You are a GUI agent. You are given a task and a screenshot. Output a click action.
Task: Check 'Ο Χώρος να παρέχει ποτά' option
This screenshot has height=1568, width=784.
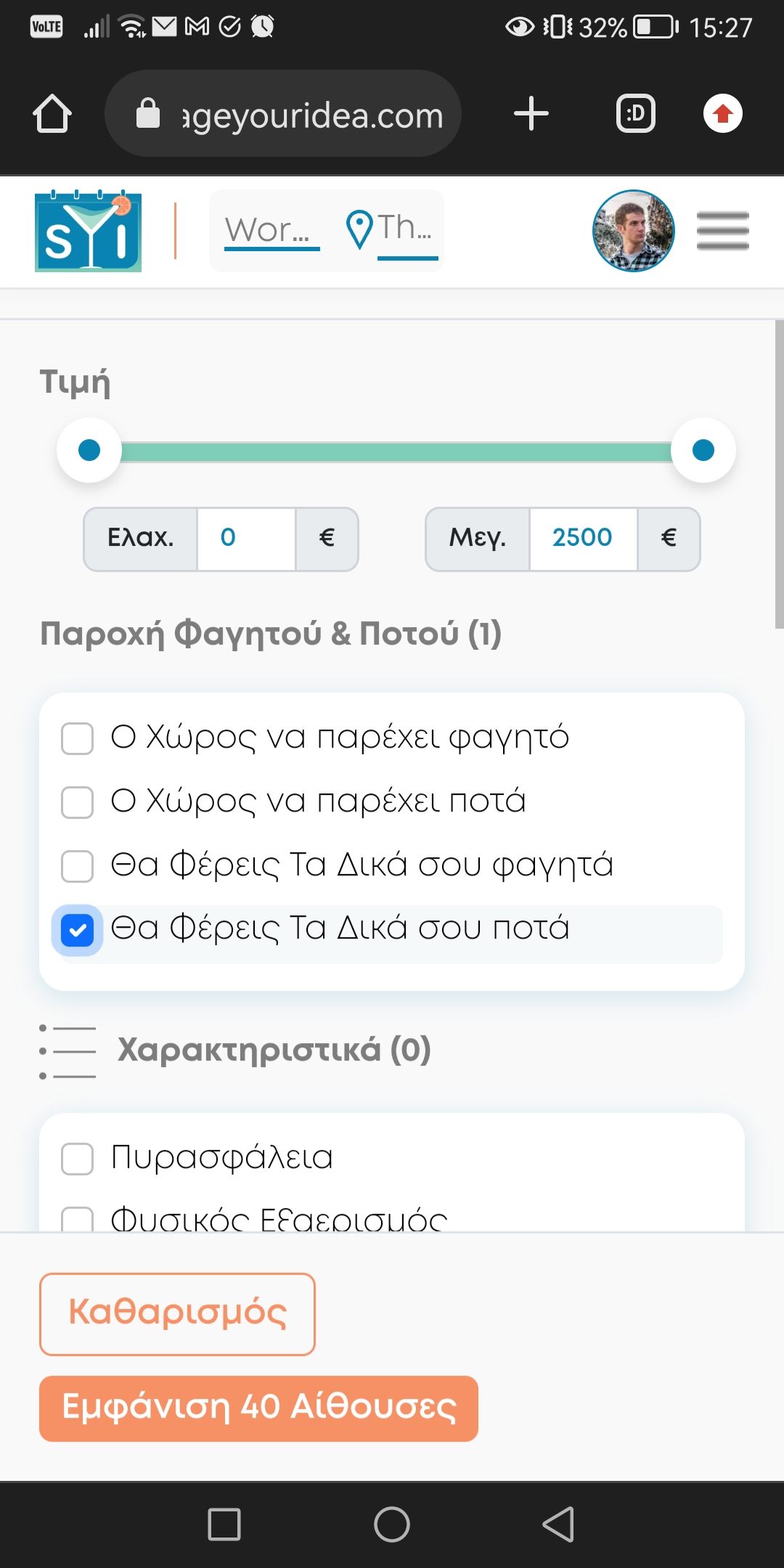point(78,802)
